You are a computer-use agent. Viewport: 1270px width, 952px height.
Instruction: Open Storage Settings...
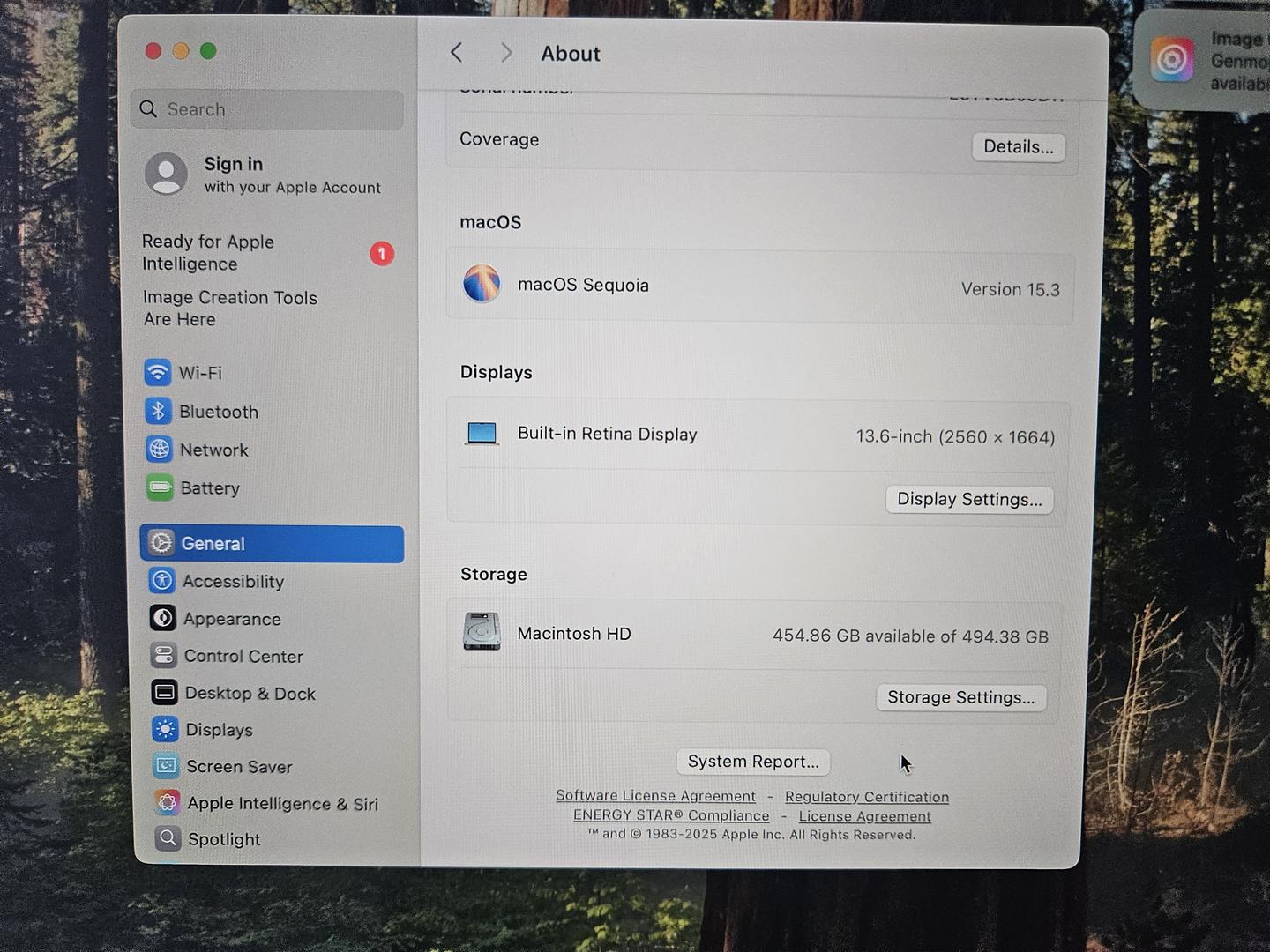961,697
